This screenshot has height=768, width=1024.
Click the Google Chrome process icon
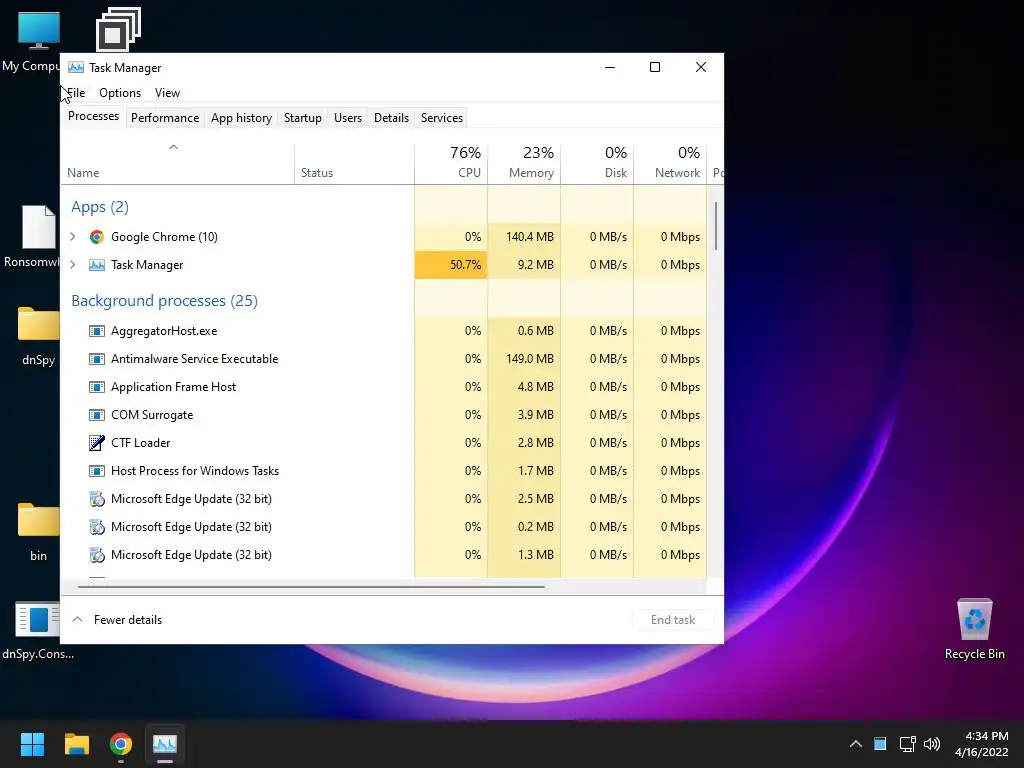point(97,237)
